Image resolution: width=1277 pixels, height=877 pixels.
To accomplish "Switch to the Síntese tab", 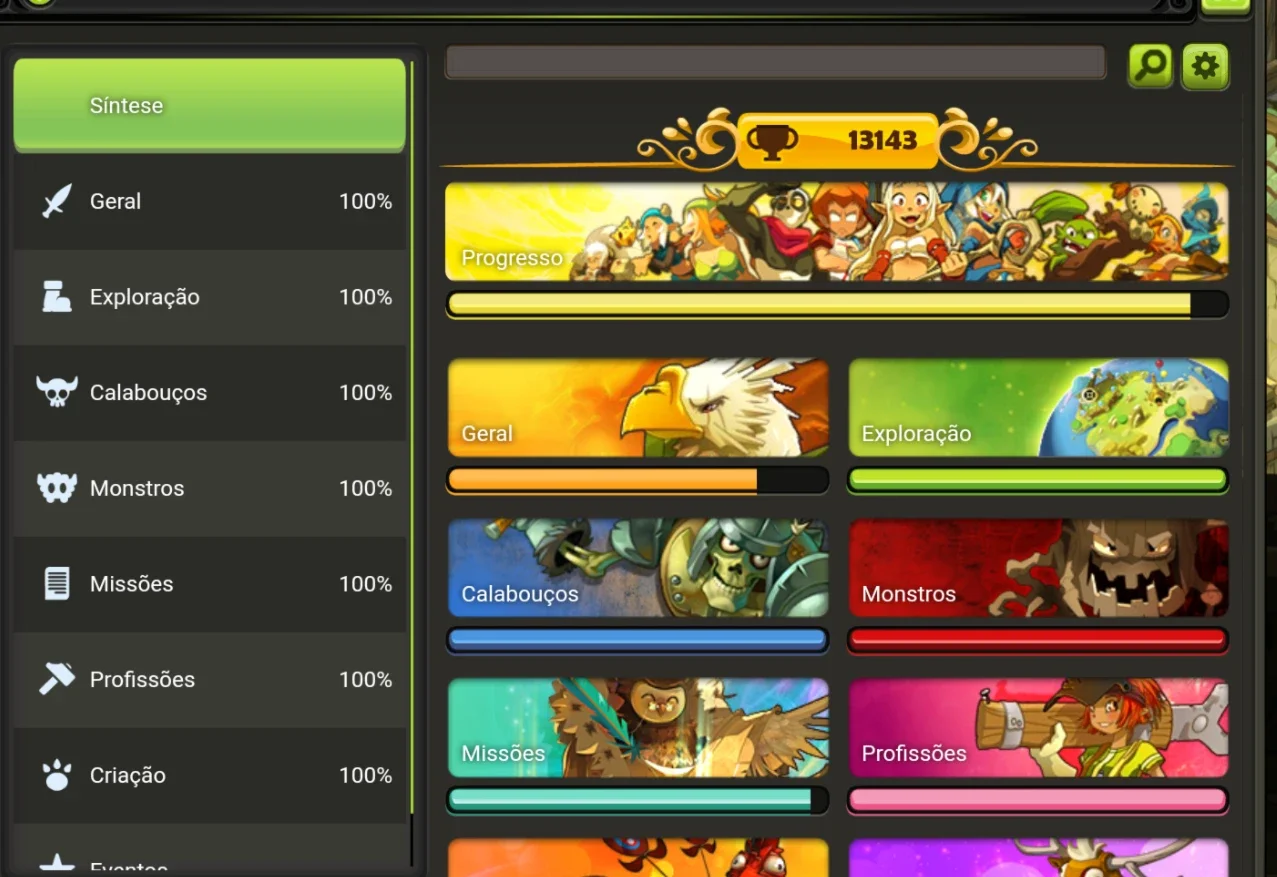I will click(x=209, y=105).
